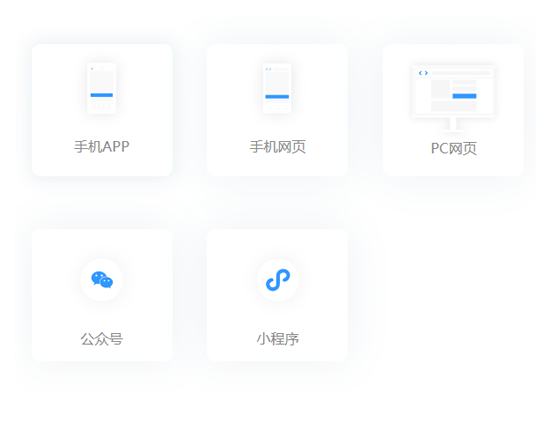
Task: Click the code brackets in the monitor illustration
Action: (423, 73)
